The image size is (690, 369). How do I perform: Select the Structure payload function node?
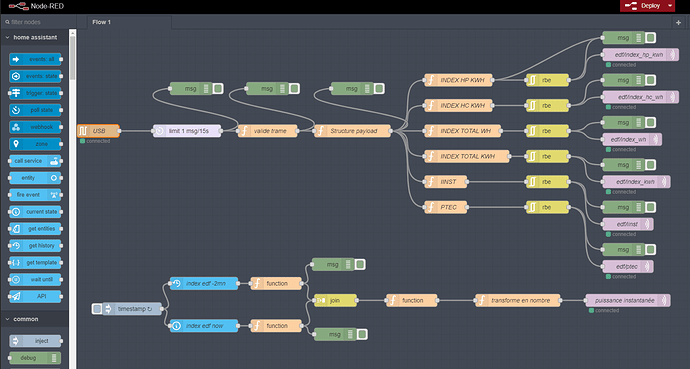point(353,131)
